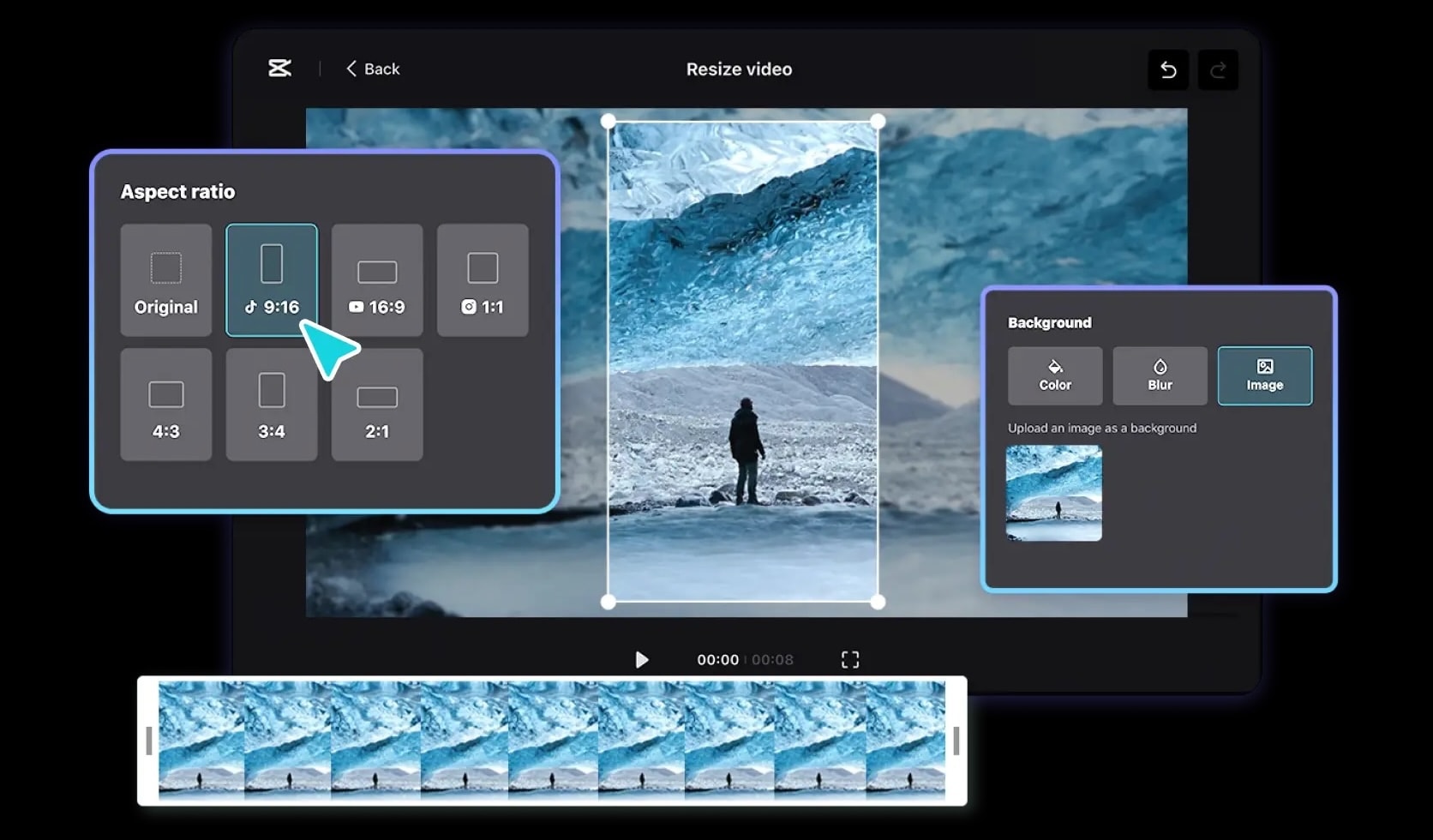Switch background to Image

pos(1265,375)
